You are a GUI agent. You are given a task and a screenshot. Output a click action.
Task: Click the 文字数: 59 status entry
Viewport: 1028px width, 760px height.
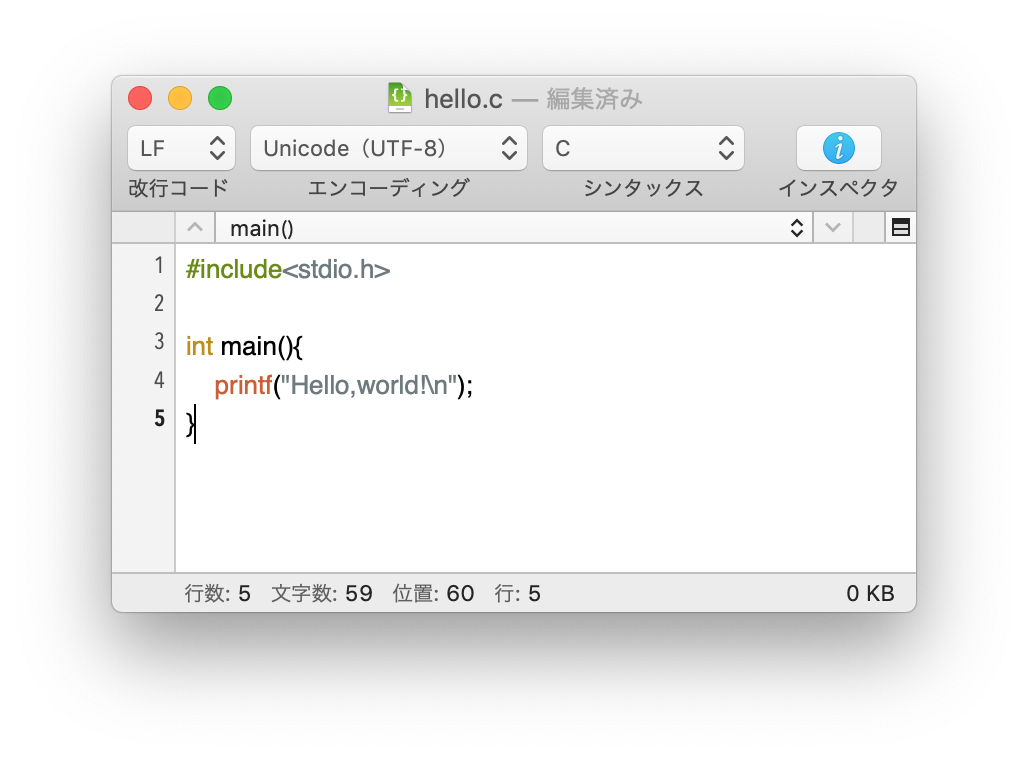[x=322, y=593]
